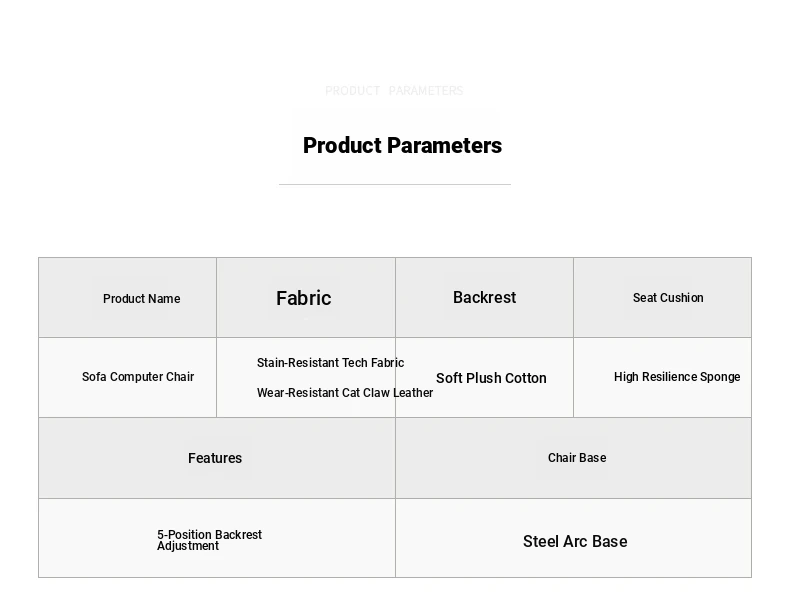Image resolution: width=790 pixels, height=592 pixels.
Task: Click Wear-Resistant Cat Claw Leather text
Action: pyautogui.click(x=345, y=392)
